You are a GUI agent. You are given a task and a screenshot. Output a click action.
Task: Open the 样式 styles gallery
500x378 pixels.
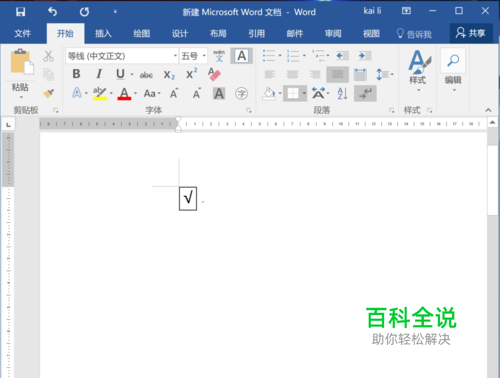(419, 71)
